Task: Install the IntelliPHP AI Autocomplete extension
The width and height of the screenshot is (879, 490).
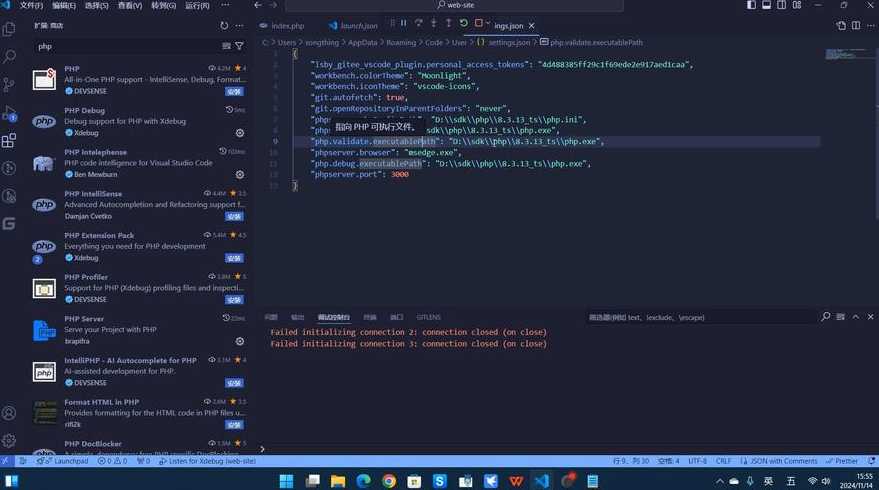Action: [x=234, y=383]
